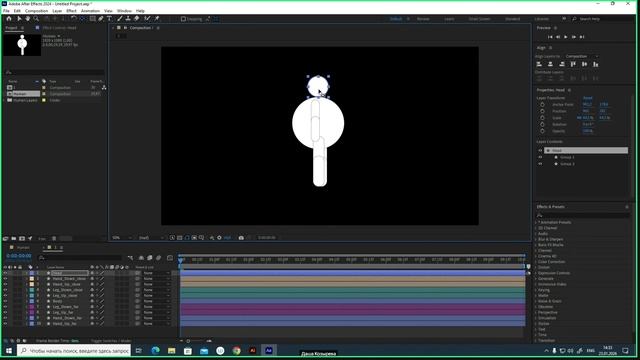Click the Hand_Up_close layer yellow label swatch
This screenshot has height=360, width=640.
(32, 284)
